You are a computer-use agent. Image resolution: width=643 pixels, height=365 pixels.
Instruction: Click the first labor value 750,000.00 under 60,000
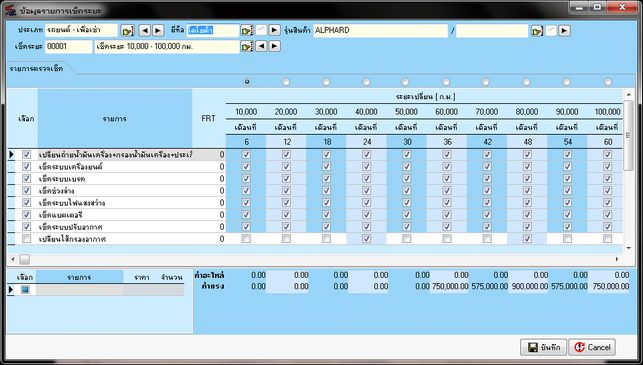pyautogui.click(x=449, y=286)
